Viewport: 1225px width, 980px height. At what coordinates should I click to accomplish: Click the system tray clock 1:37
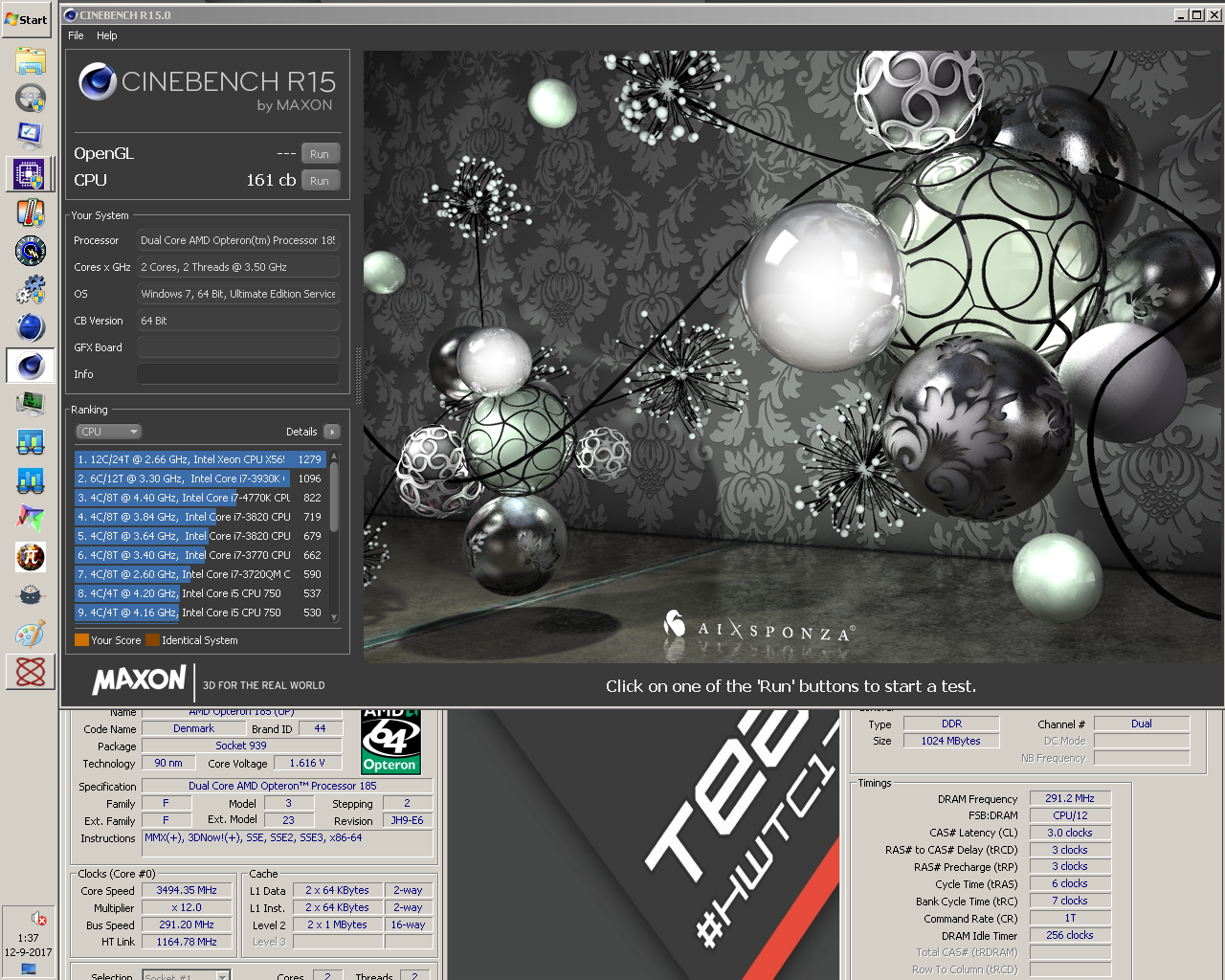(28, 938)
